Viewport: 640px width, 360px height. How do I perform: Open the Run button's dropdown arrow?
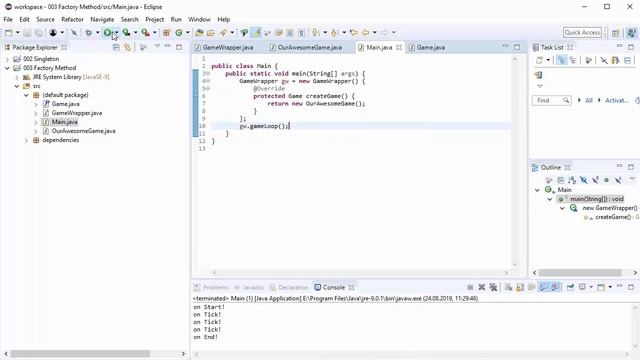[x=117, y=33]
